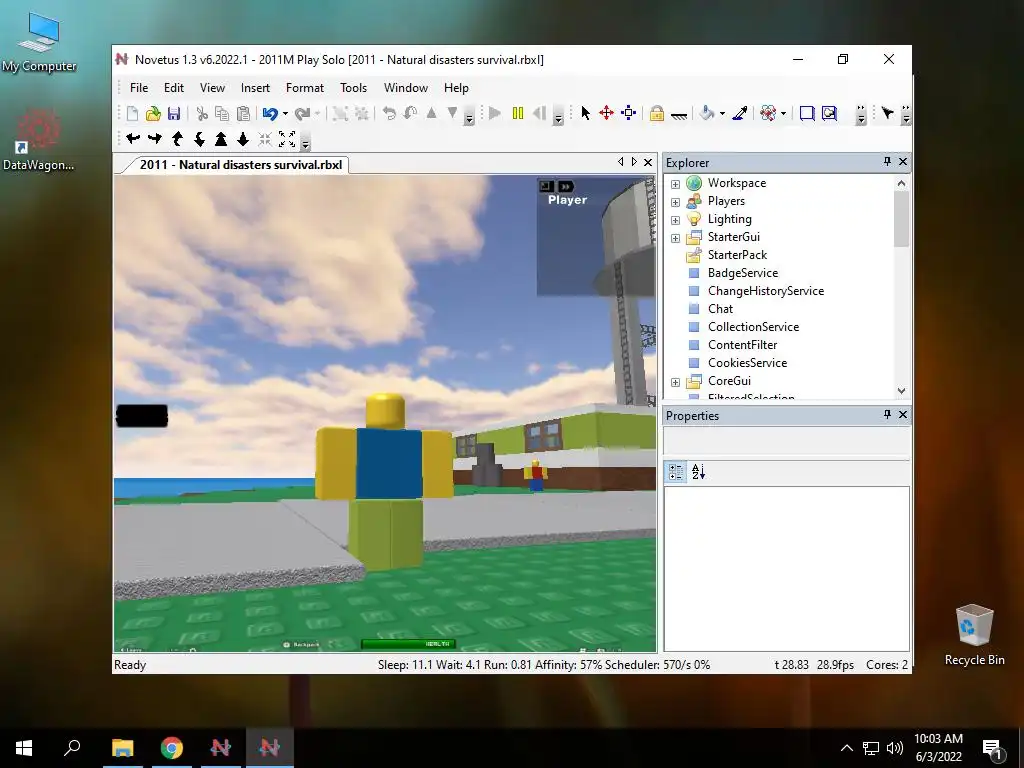1024x768 pixels.
Task: Click the camera pan right arrow
Action: click(x=155, y=138)
